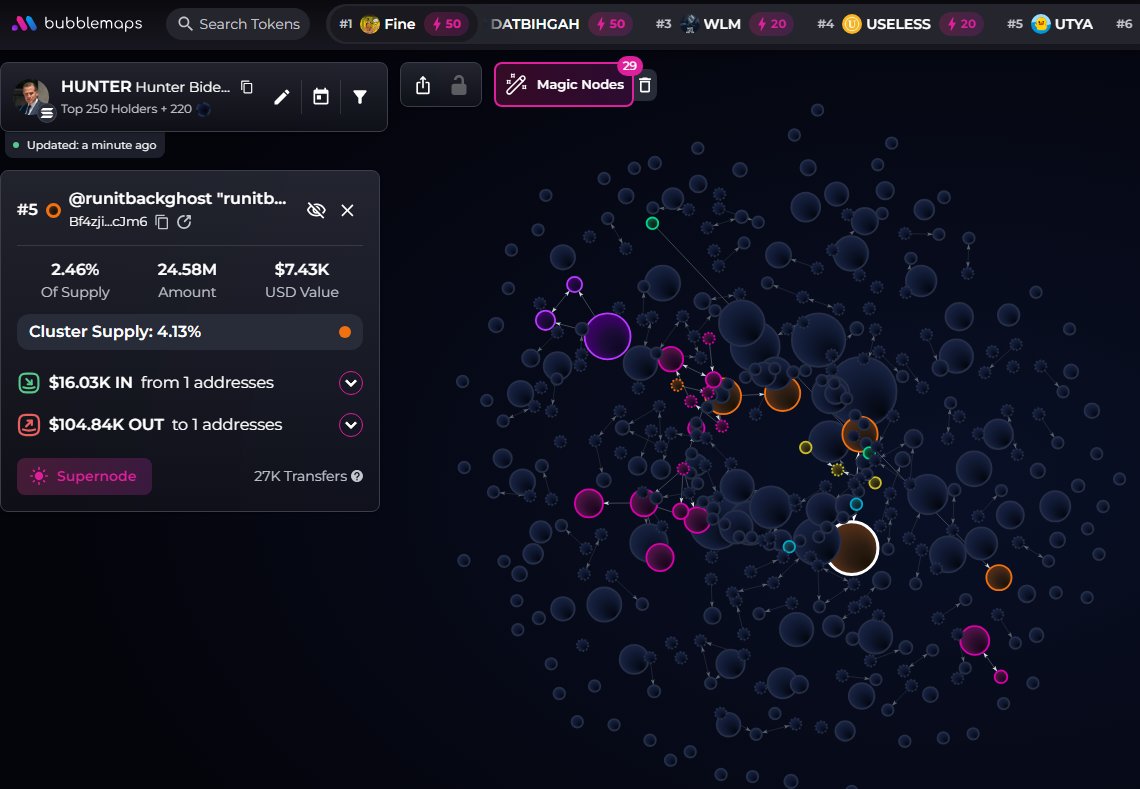Image resolution: width=1140 pixels, height=789 pixels.
Task: Copy the HUNTER token address
Action: click(247, 87)
